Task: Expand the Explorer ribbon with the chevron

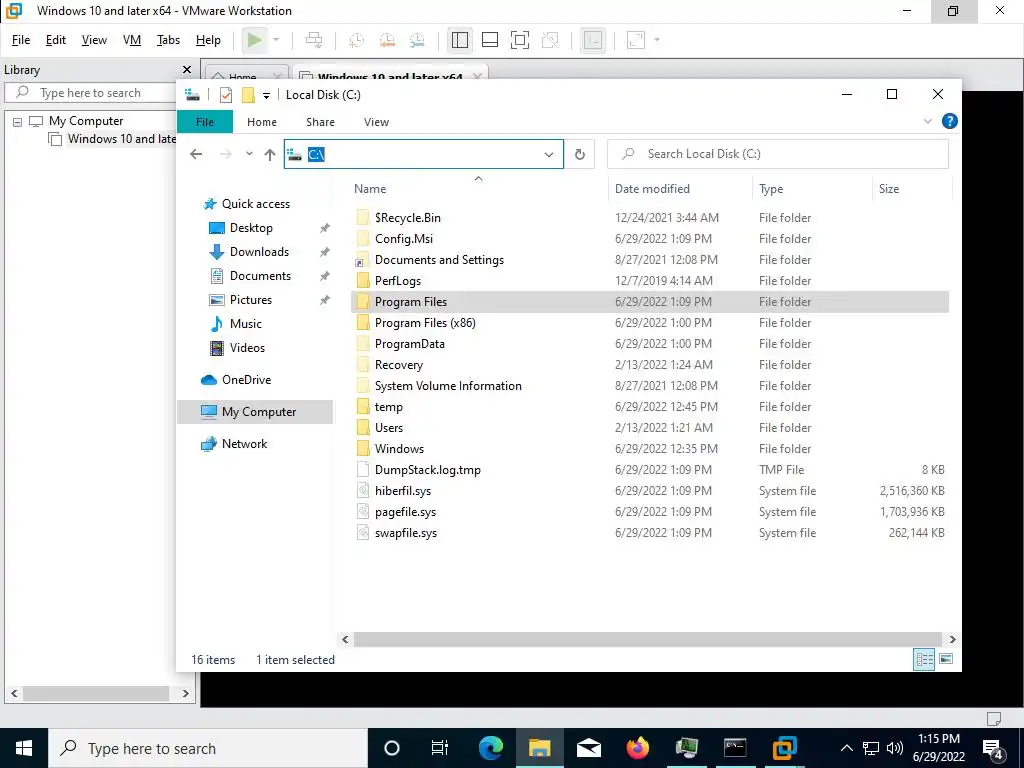Action: point(927,121)
